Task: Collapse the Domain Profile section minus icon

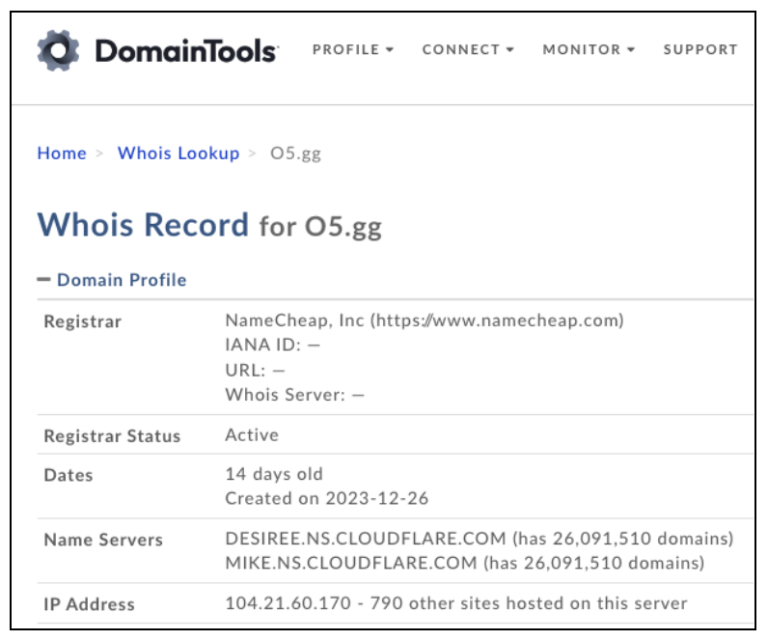Action: [x=43, y=280]
